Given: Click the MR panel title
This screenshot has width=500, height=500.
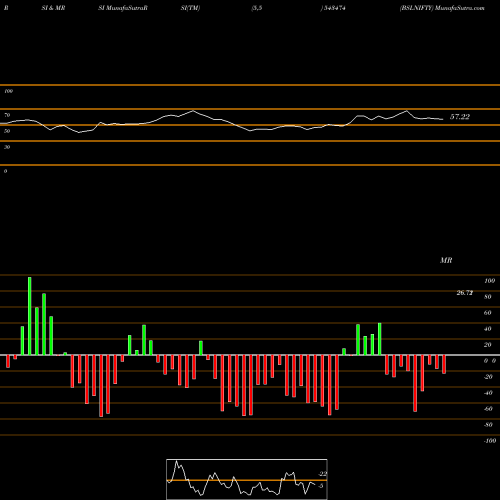Looking at the screenshot, I should [x=446, y=260].
